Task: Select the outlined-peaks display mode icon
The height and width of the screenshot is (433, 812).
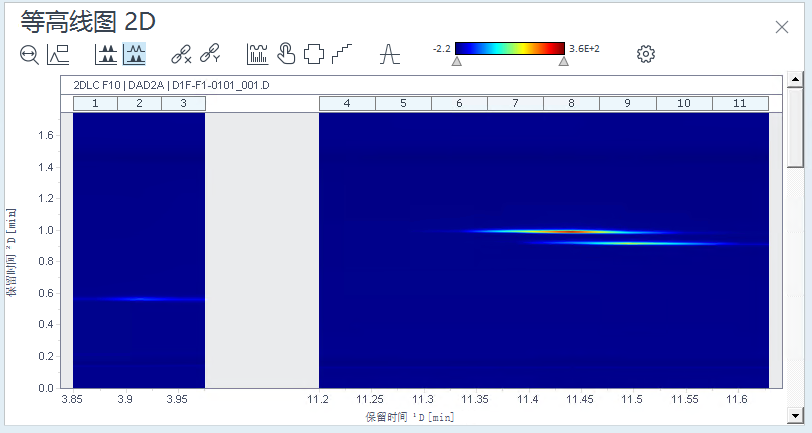Action: (x=134, y=54)
